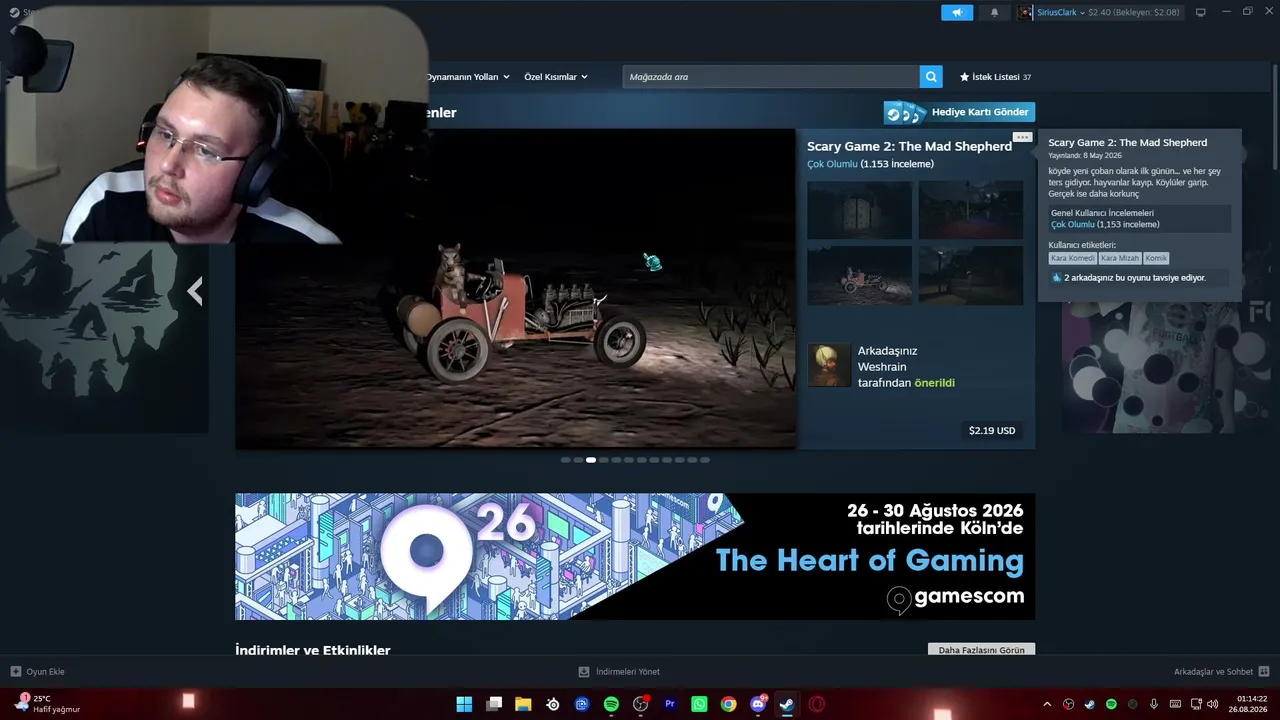Click the SiriusClark profile avatar
Image resolution: width=1280 pixels, height=720 pixels.
(1026, 12)
